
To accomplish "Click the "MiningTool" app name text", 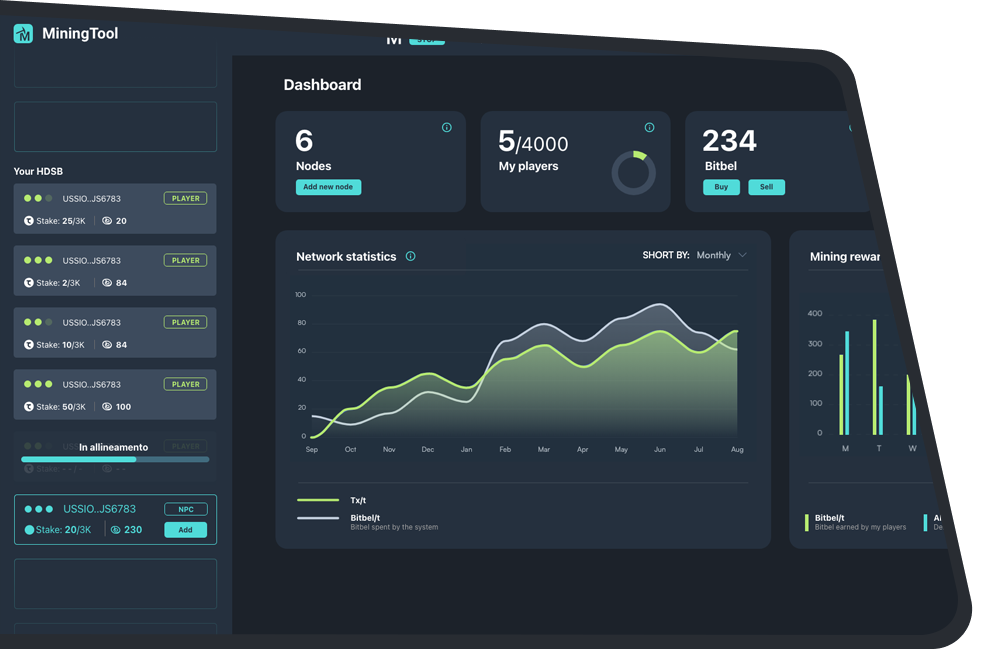I will click(80, 34).
